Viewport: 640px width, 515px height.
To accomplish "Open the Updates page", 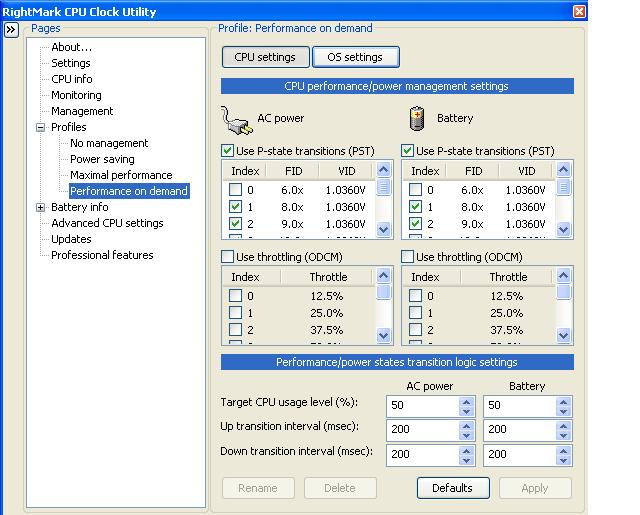I will [x=71, y=239].
